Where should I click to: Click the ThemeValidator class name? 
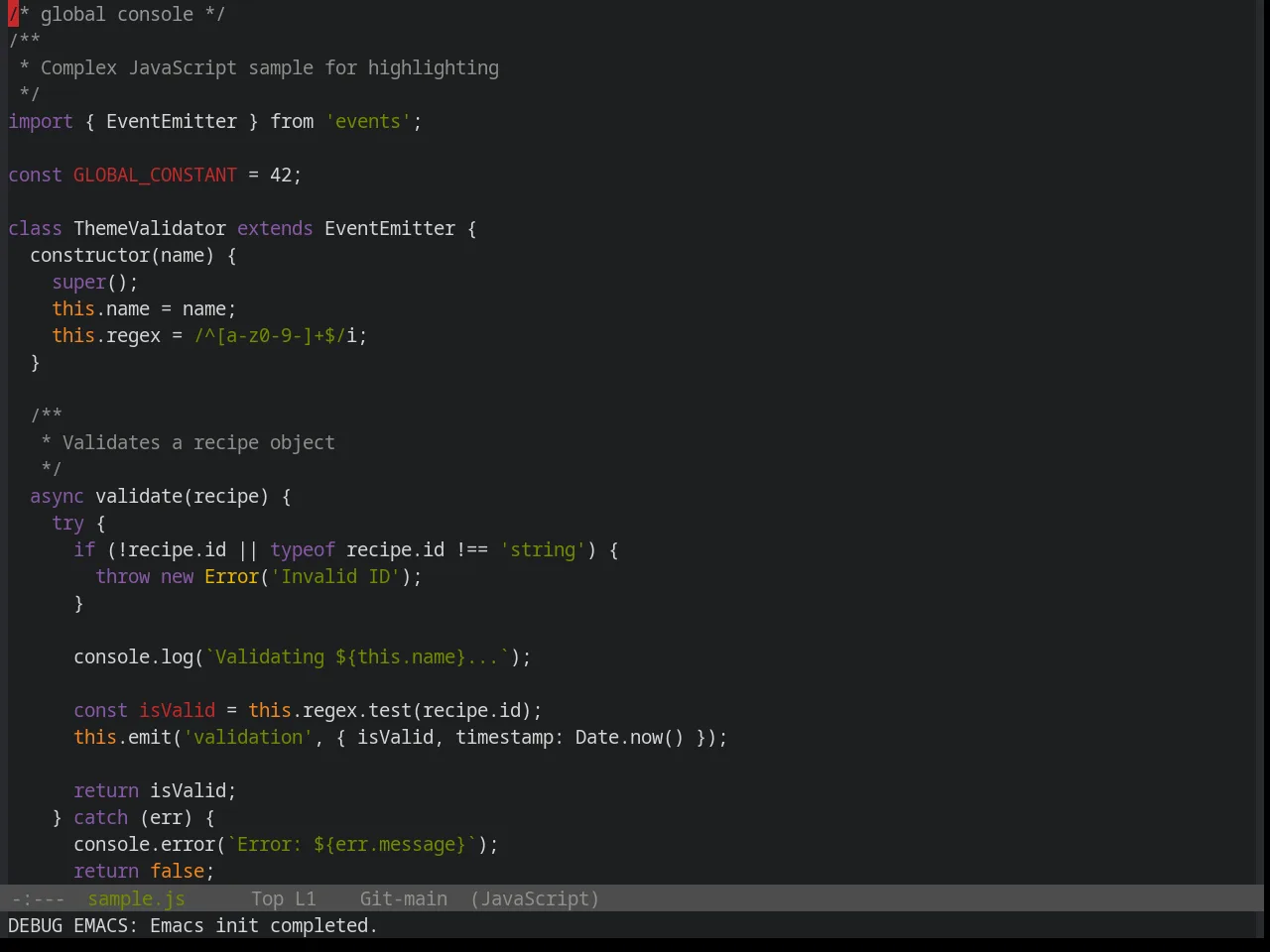point(150,228)
